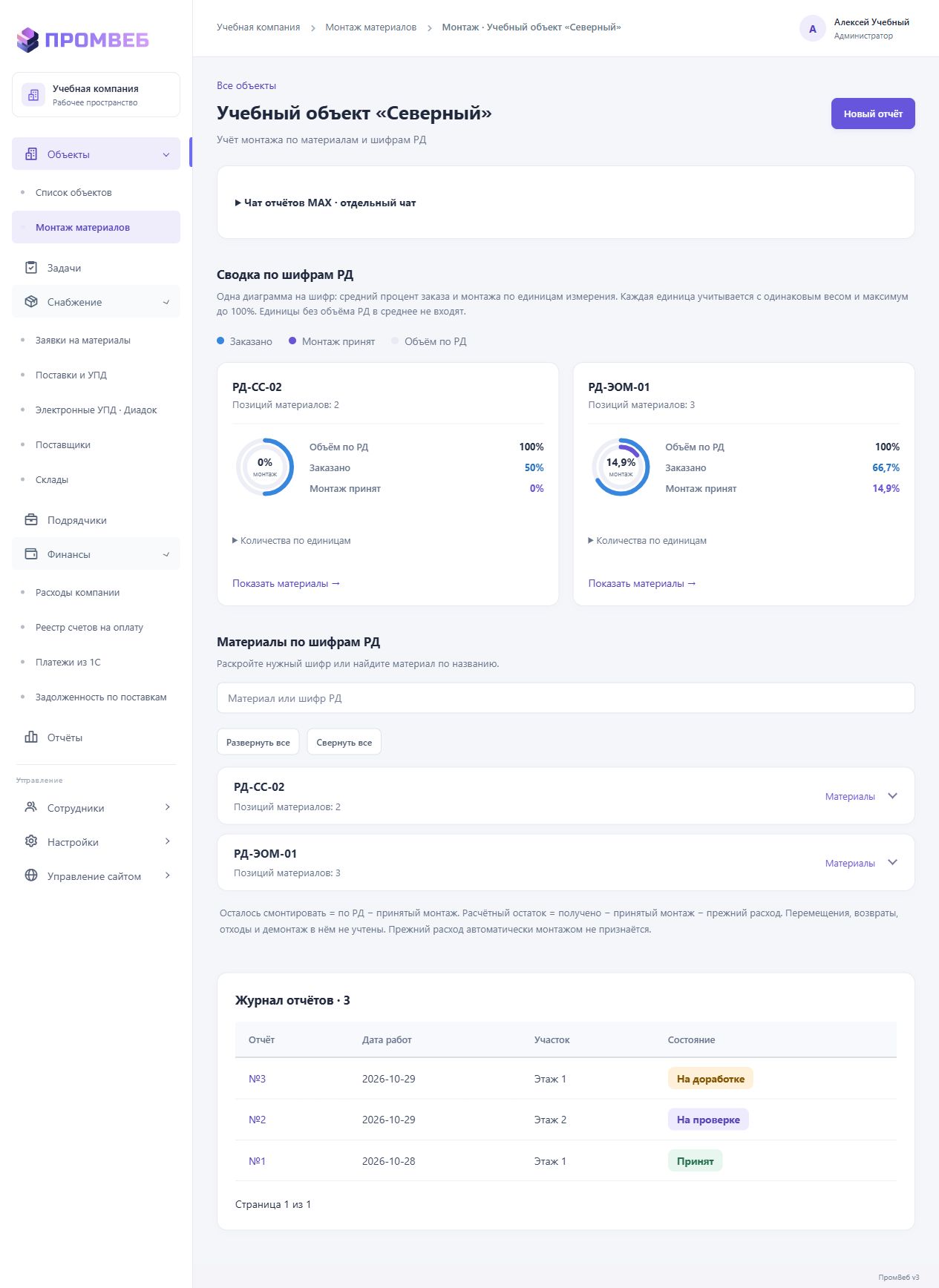The image size is (939, 1288).
Task: Click the Сотрудники people icon
Action: (31, 807)
